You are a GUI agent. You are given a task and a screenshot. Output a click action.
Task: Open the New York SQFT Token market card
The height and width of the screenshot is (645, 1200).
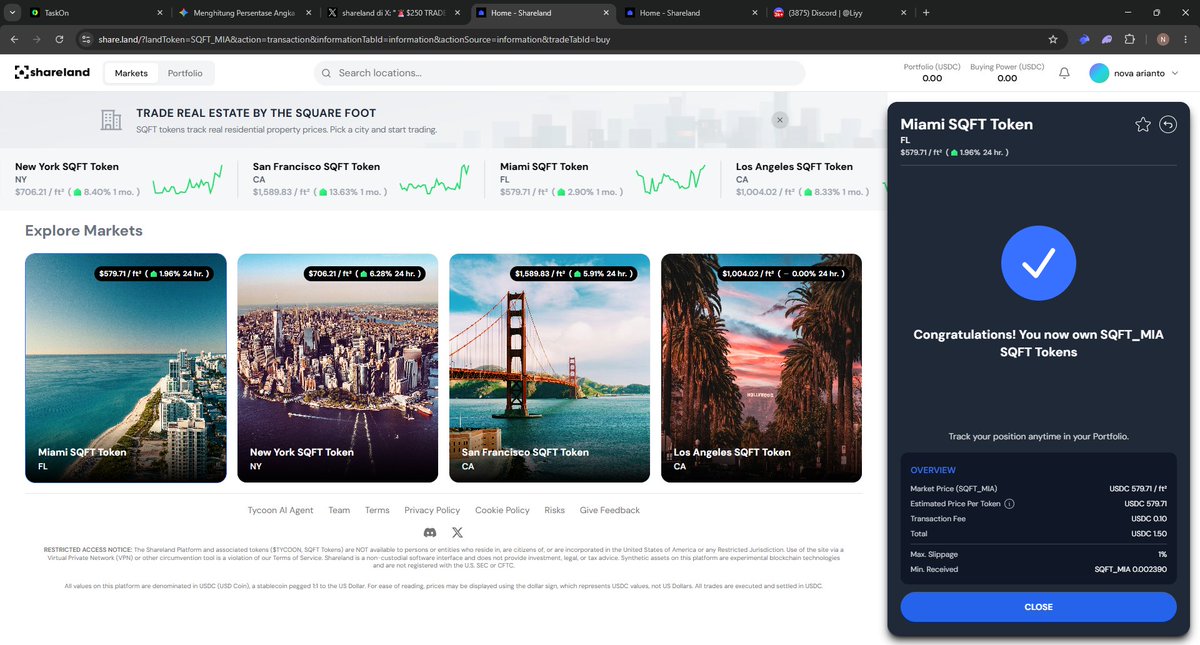pos(337,368)
